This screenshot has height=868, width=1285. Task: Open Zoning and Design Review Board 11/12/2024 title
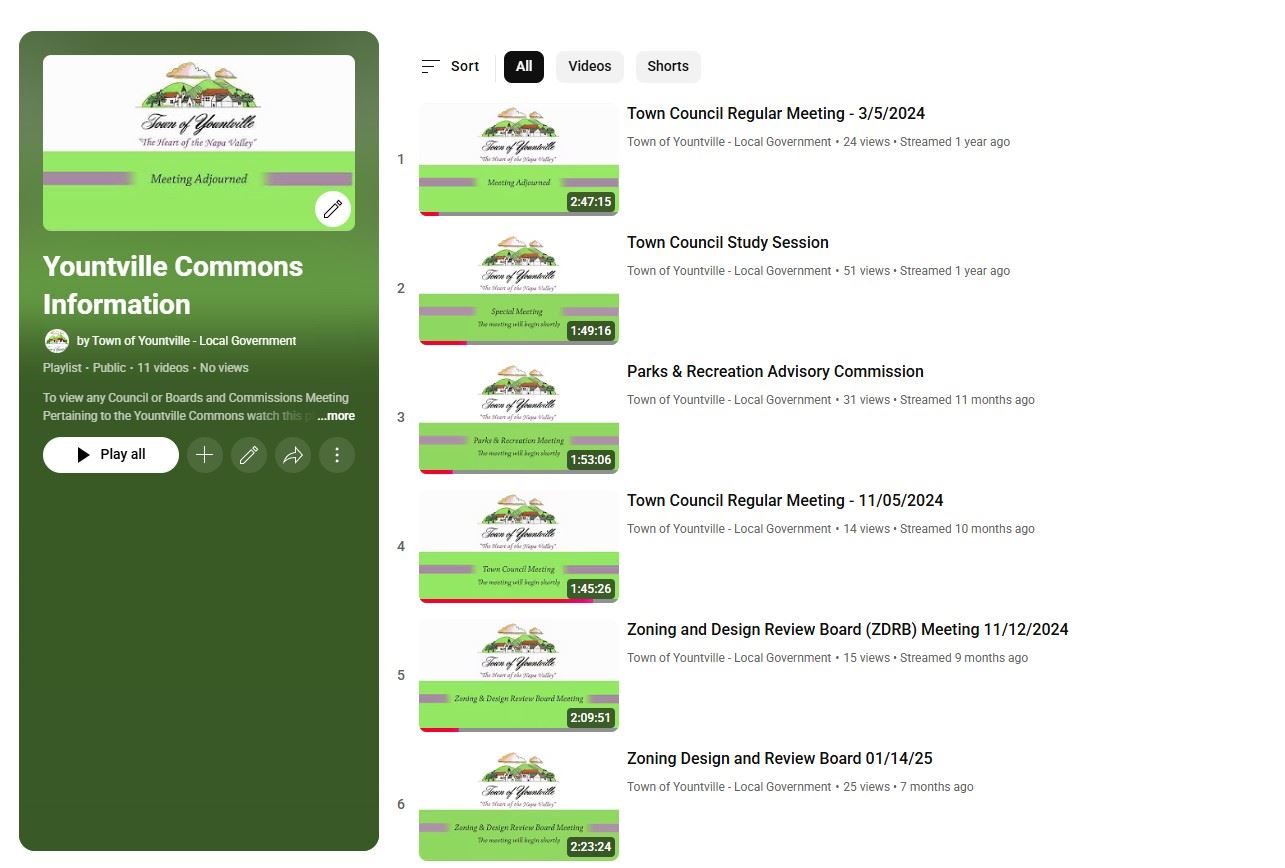coord(847,630)
